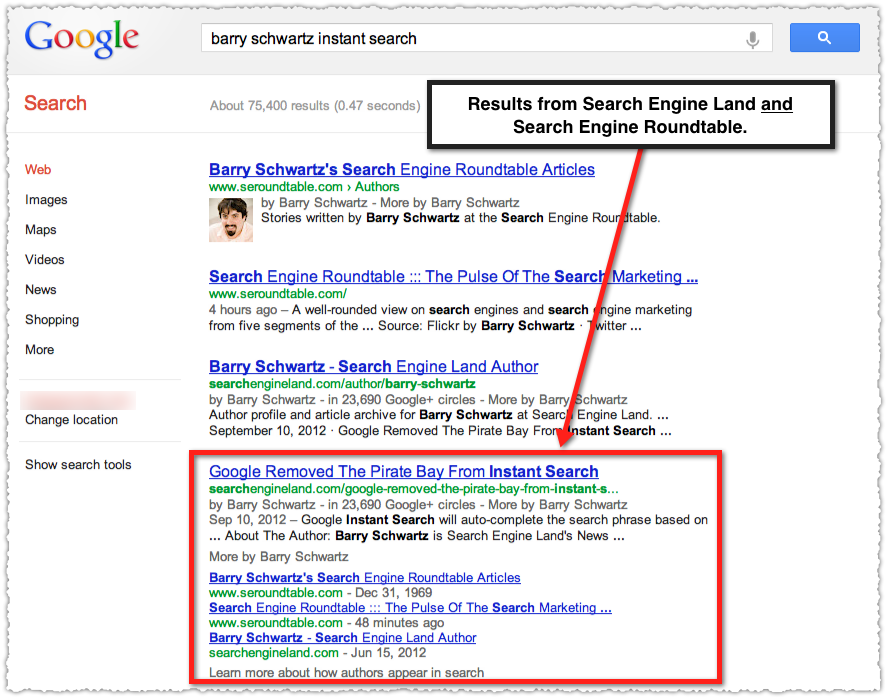Click 'Sep 10, 2012 – Google Instant Search' snippet line
Screen dimensions: 887x698
click(458, 520)
